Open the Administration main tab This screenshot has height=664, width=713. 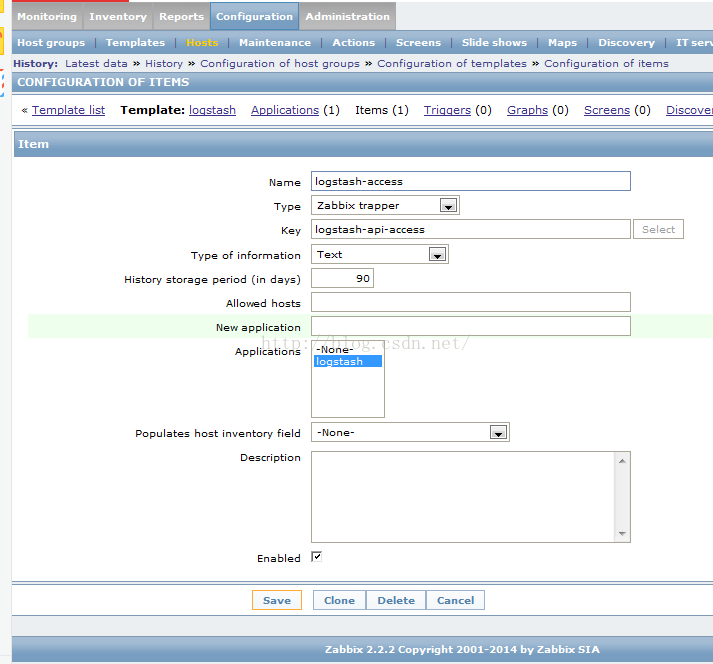(347, 16)
